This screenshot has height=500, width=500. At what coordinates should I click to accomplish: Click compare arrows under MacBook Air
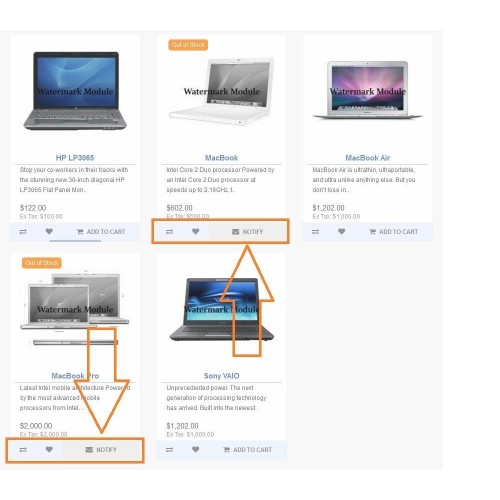point(315,232)
